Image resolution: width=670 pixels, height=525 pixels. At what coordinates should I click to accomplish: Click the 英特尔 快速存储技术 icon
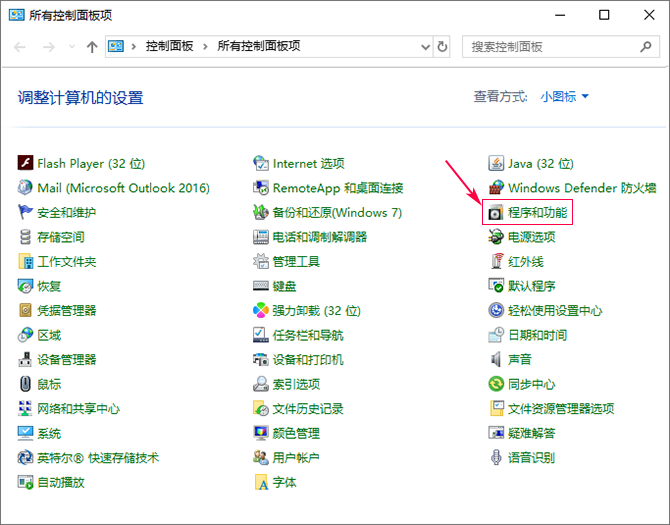tap(25, 458)
